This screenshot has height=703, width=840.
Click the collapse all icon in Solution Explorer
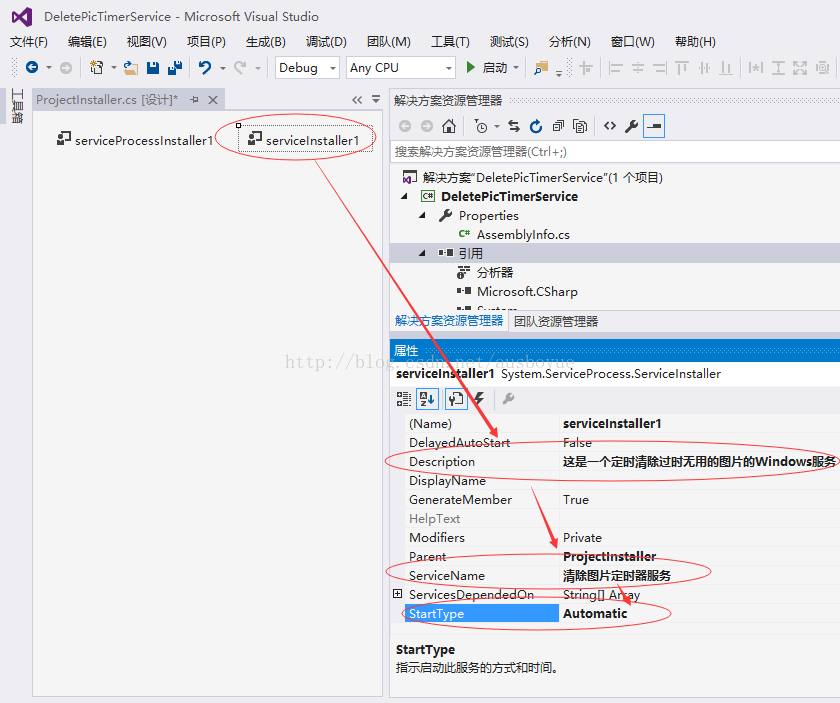558,126
